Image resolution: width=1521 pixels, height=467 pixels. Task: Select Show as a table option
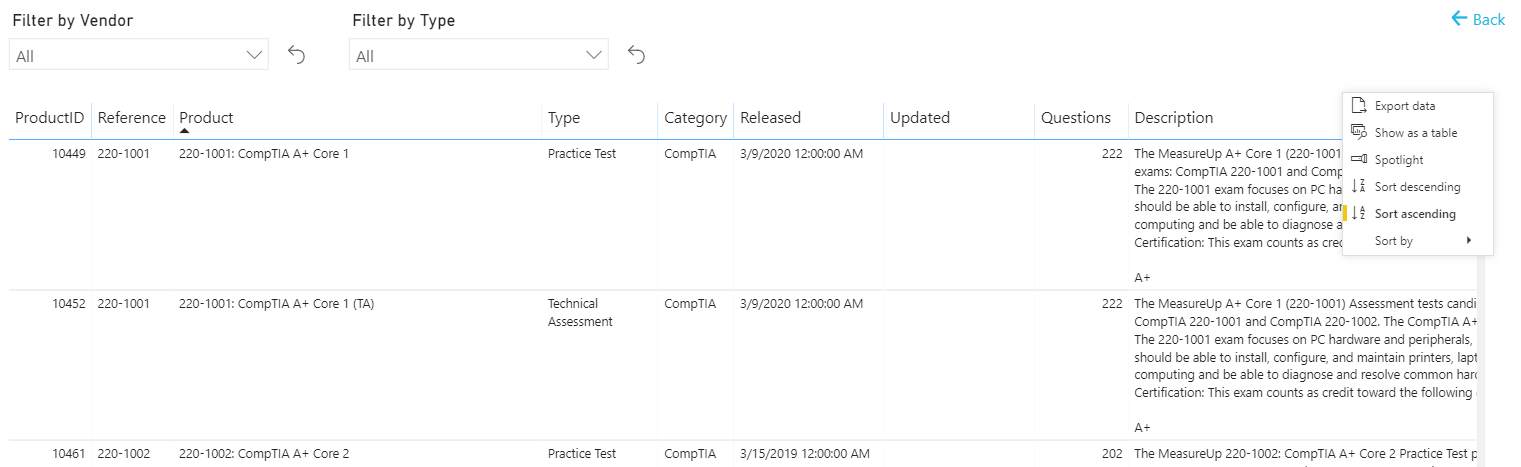pyautogui.click(x=1417, y=133)
